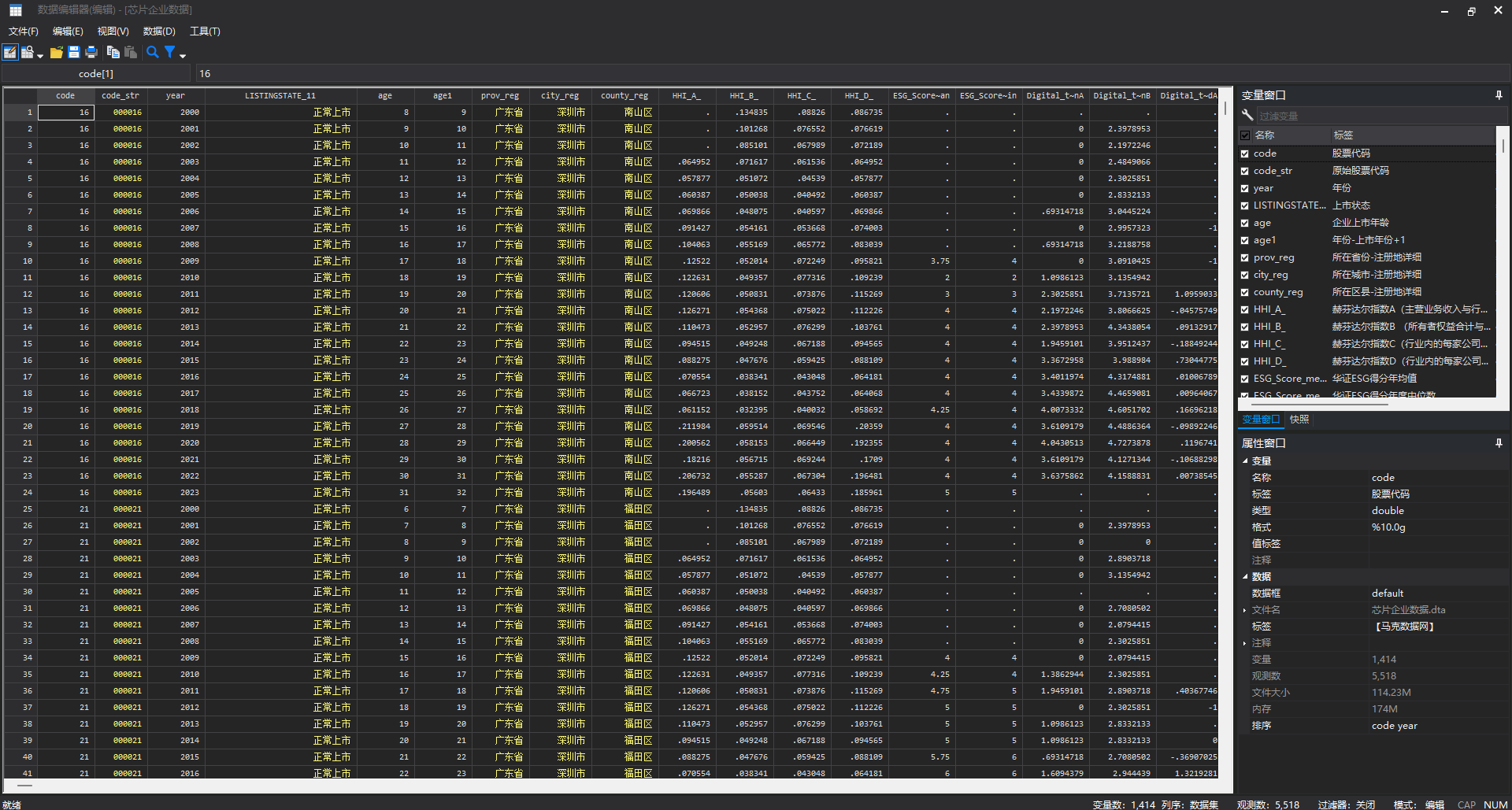The width and height of the screenshot is (1512, 810).
Task: Switch to data edit mode icon
Action: 10,52
